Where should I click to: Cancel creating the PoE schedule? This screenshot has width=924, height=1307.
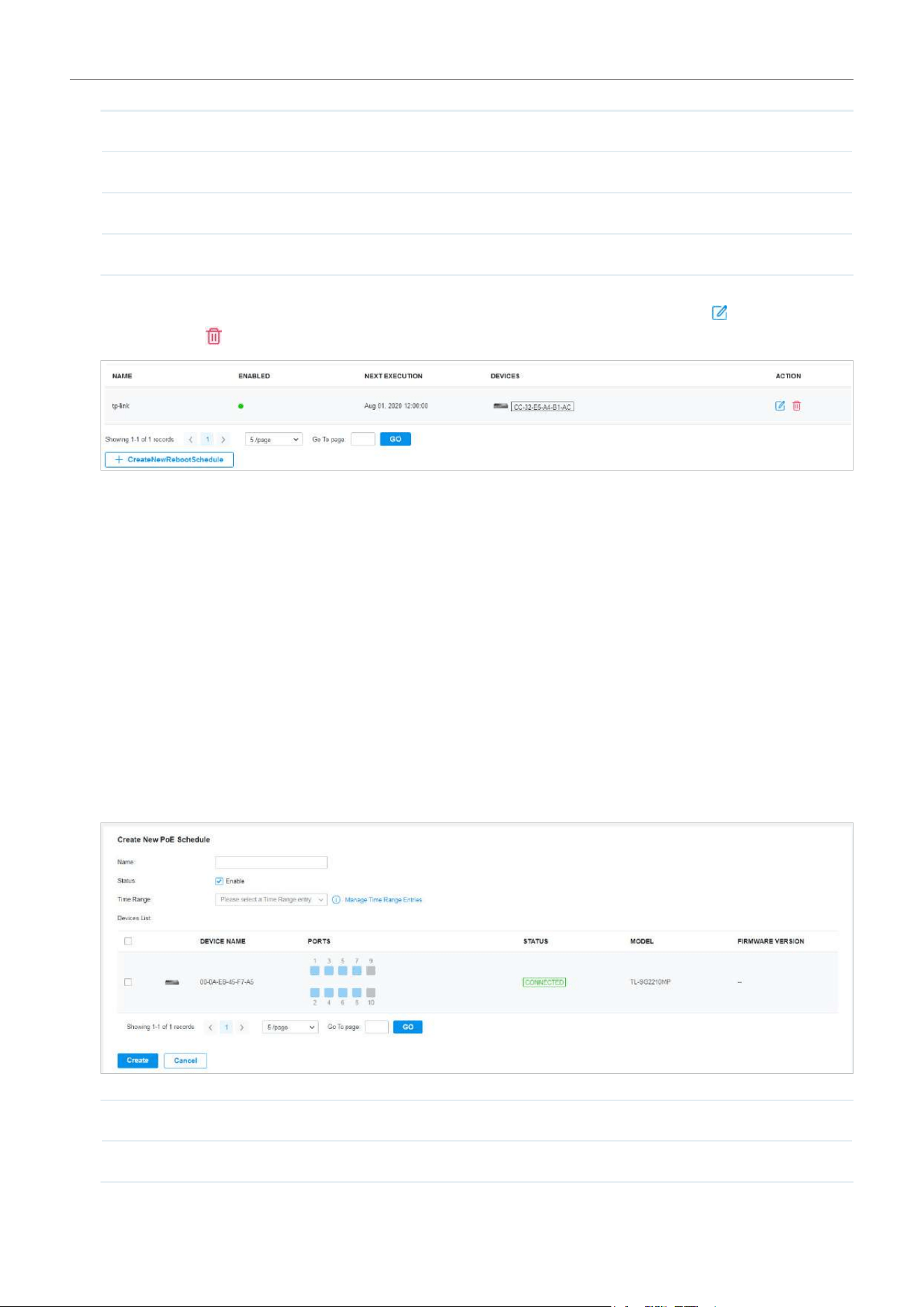pos(186,1061)
